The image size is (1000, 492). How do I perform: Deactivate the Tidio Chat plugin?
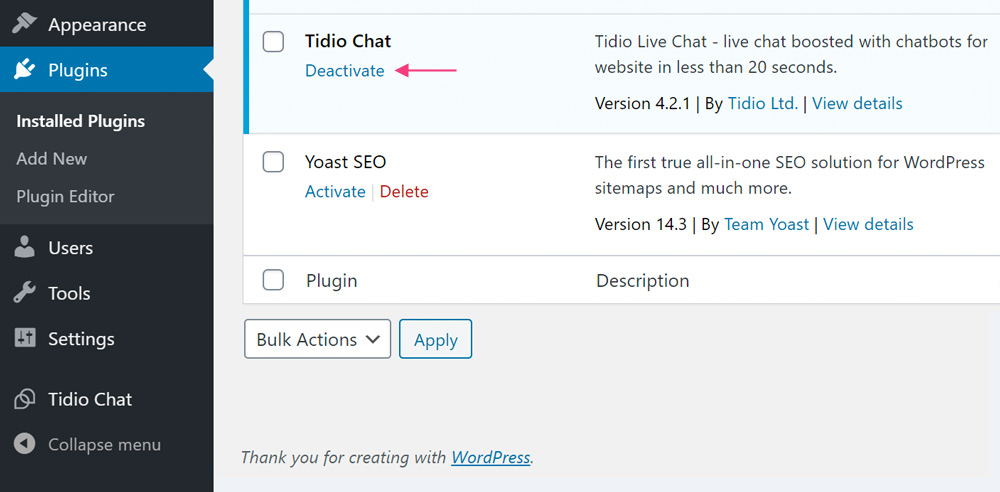point(345,71)
